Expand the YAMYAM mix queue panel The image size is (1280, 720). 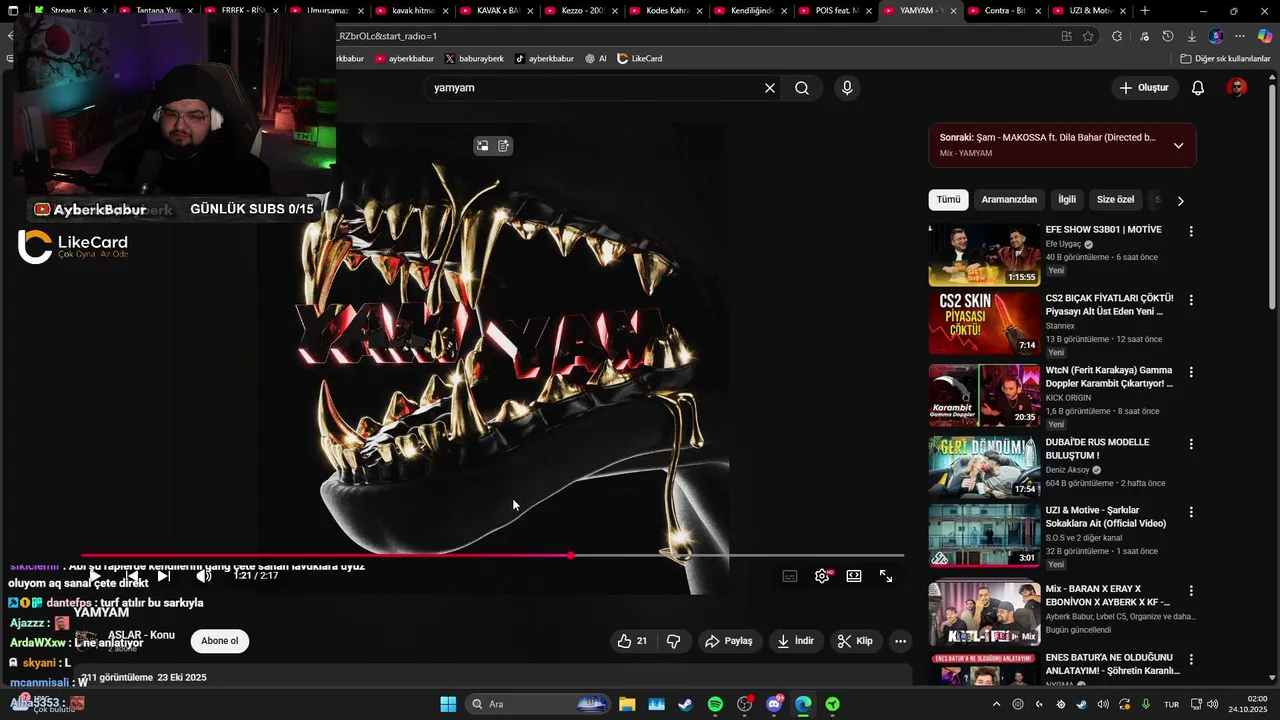[x=1178, y=145]
